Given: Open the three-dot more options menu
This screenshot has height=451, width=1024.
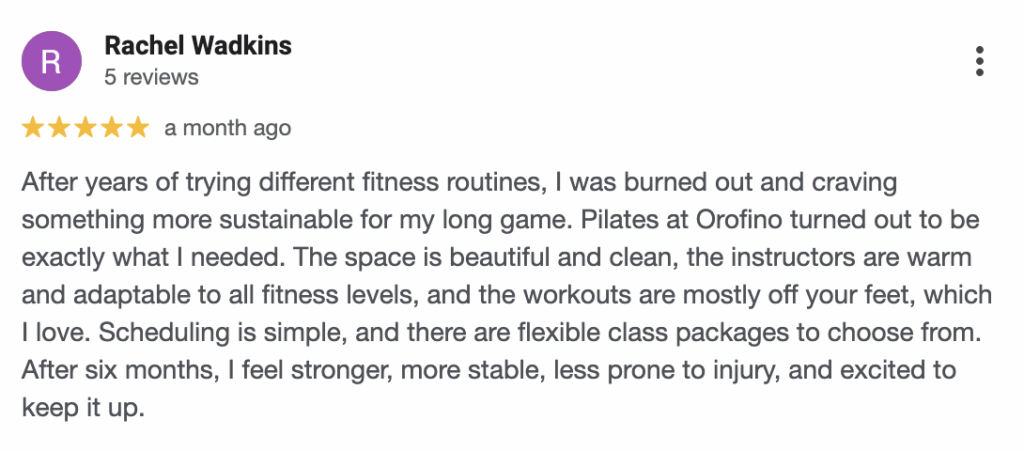Looking at the screenshot, I should [980, 61].
